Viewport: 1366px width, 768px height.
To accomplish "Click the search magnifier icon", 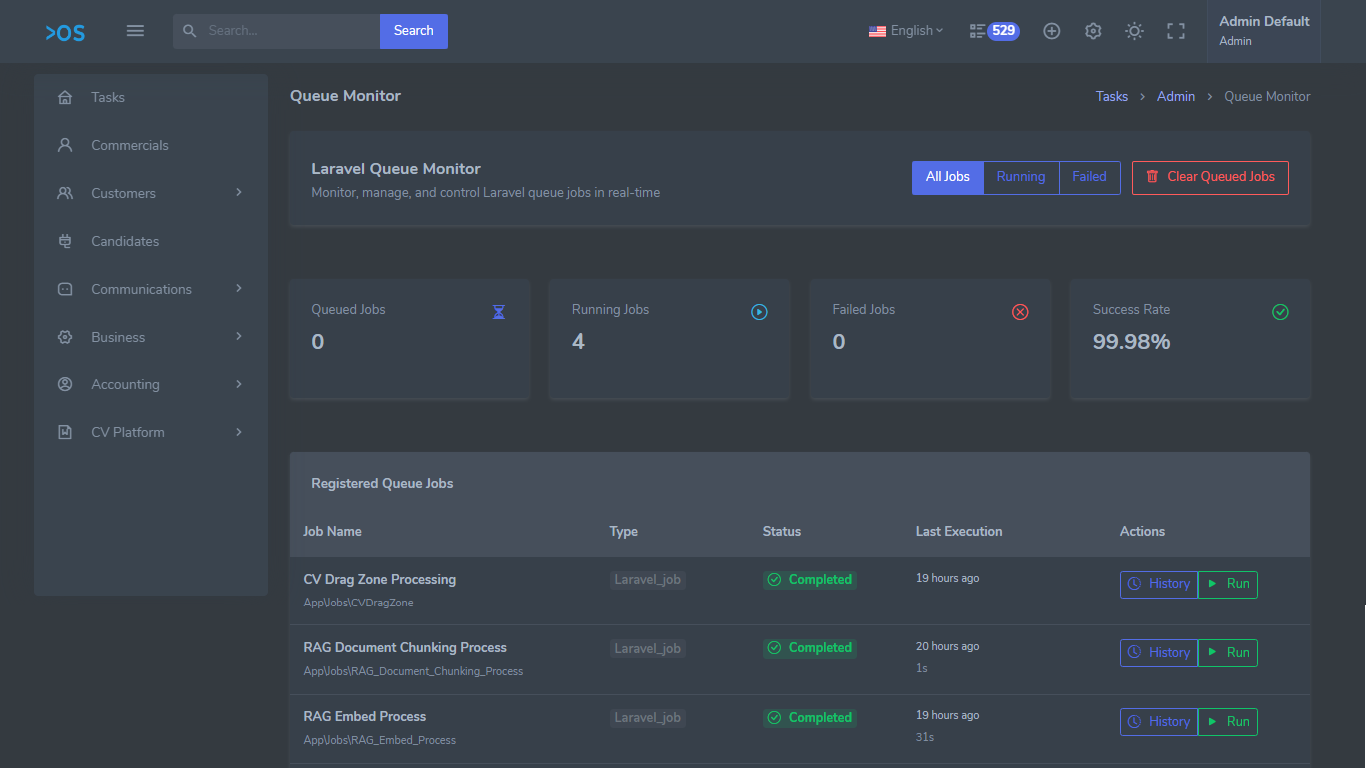I will (190, 31).
